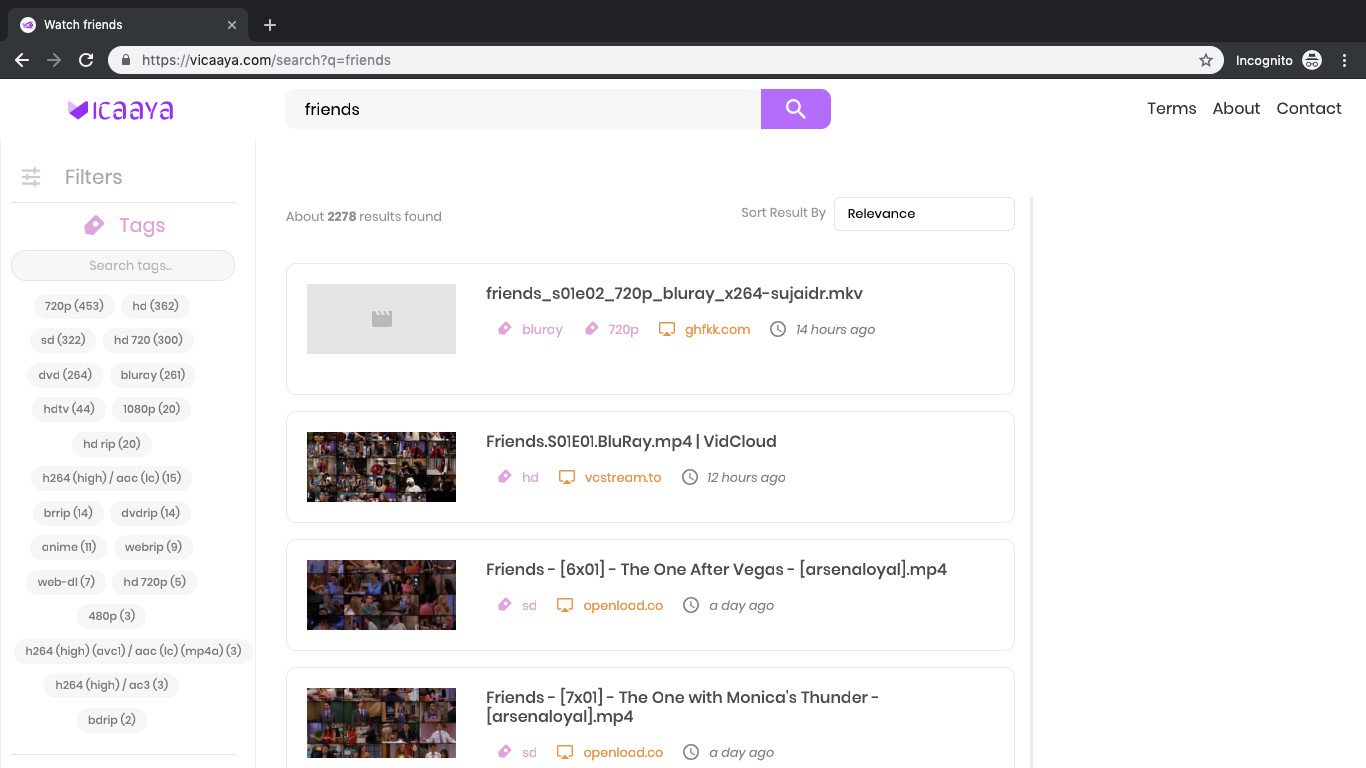Click the browser address bar URL
Image resolution: width=1366 pixels, height=768 pixels.
click(x=266, y=60)
